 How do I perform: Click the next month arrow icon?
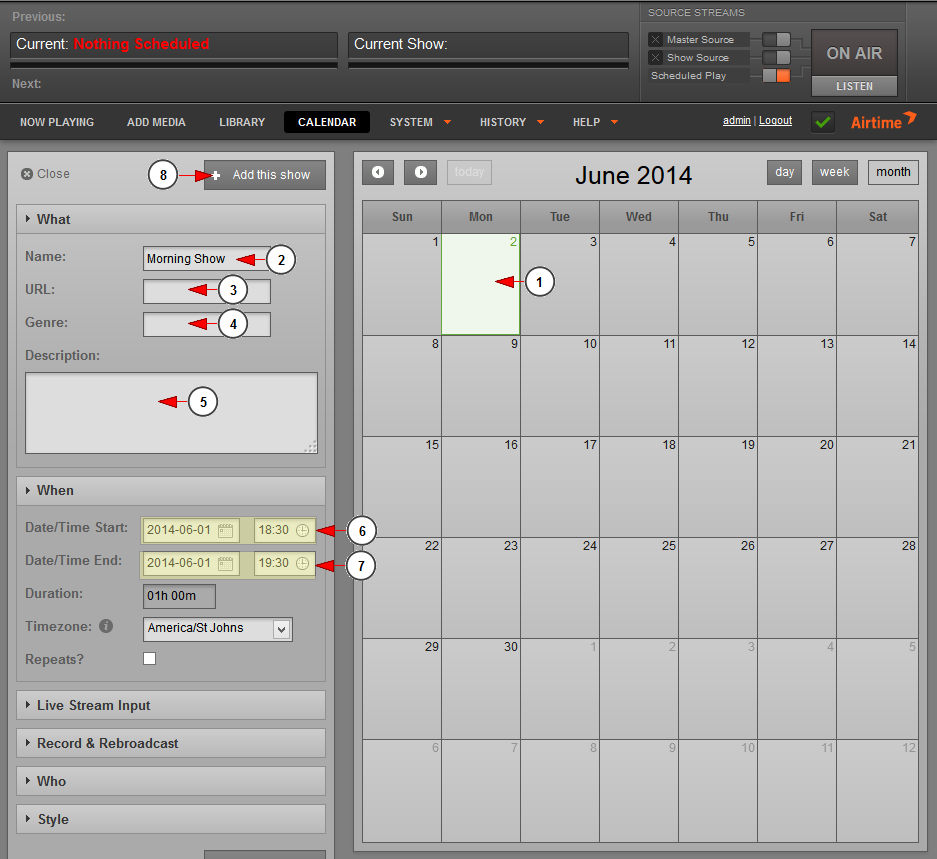pos(420,172)
